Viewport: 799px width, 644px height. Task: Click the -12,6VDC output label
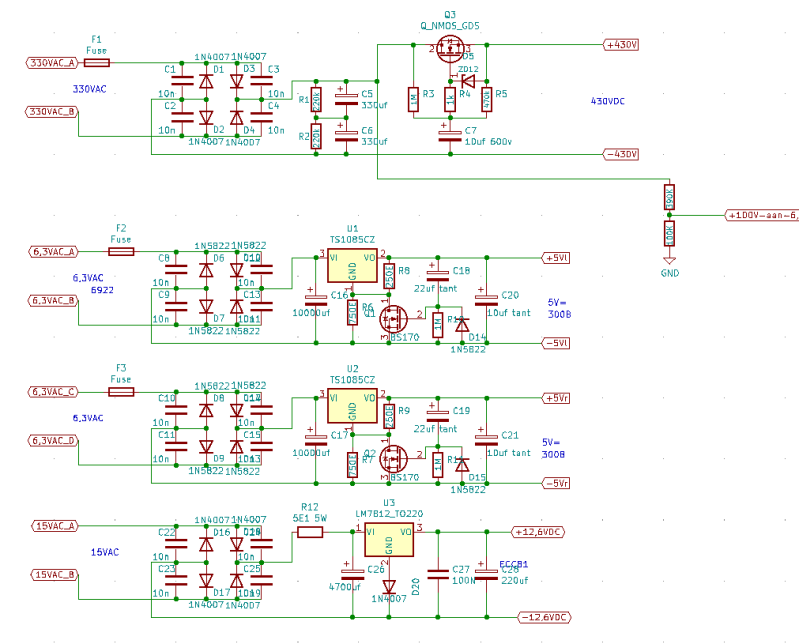point(544,618)
